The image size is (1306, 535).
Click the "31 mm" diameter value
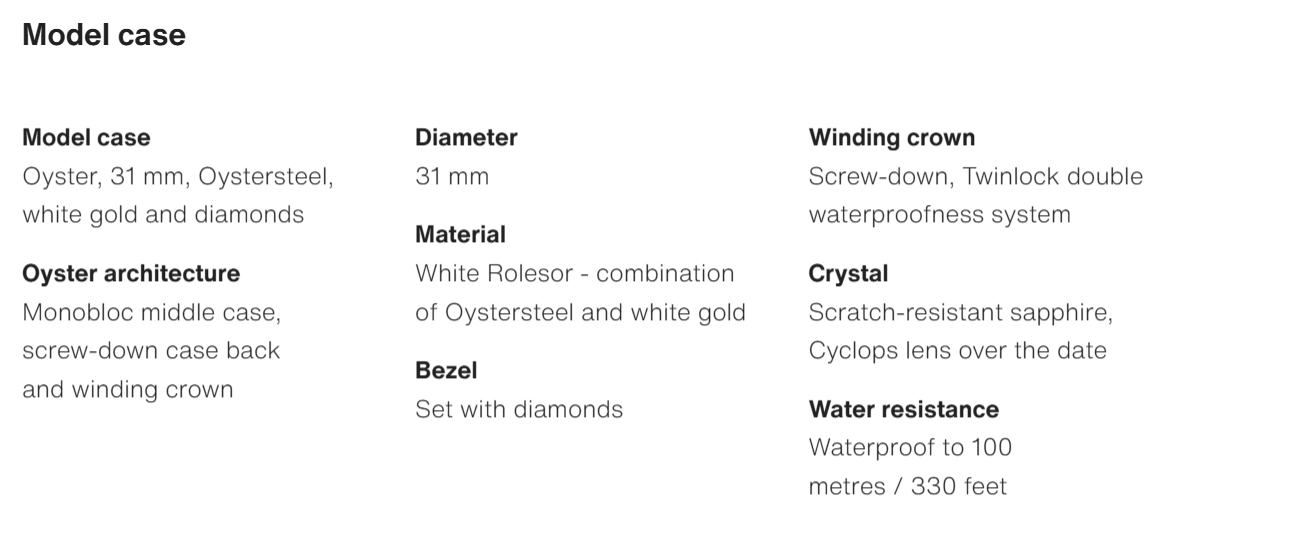(452, 177)
